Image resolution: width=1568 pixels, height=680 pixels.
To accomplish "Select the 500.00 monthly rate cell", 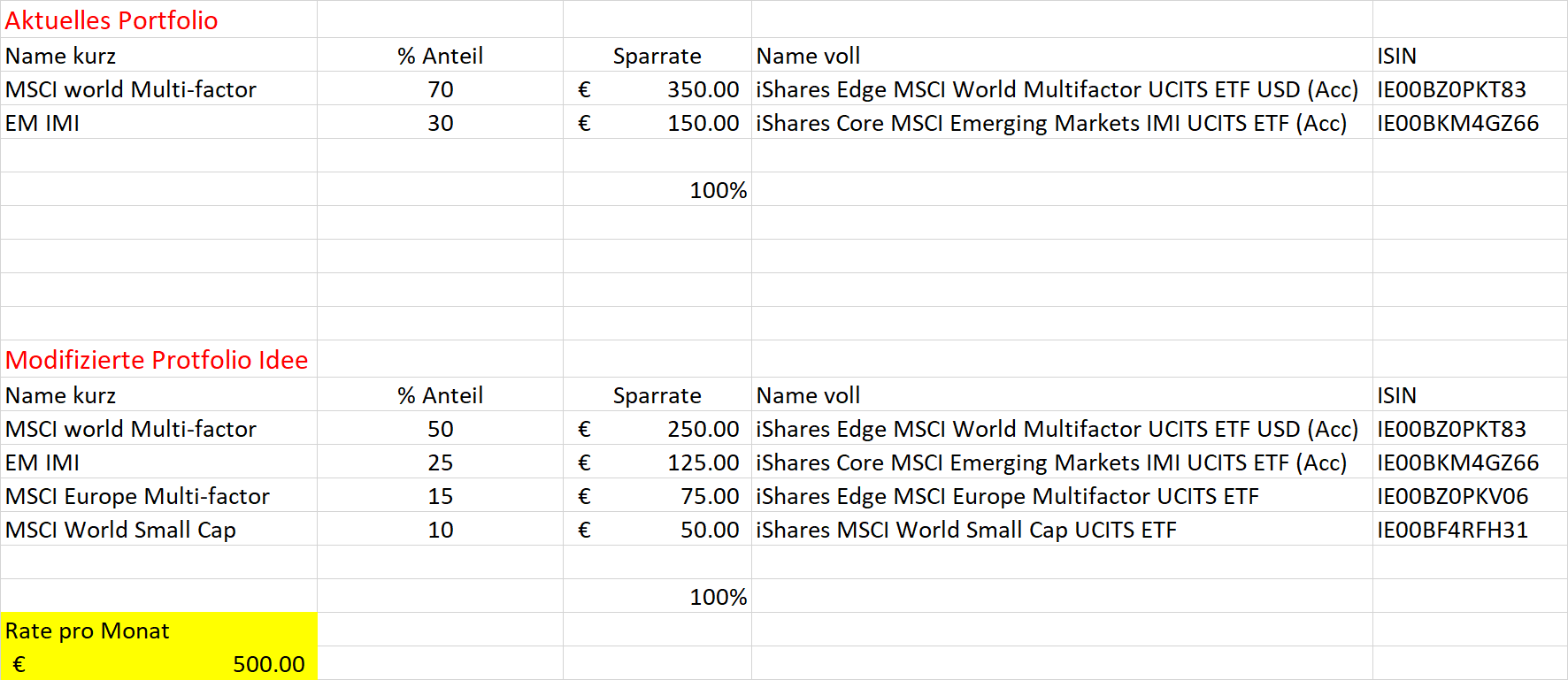I will 158,663.
